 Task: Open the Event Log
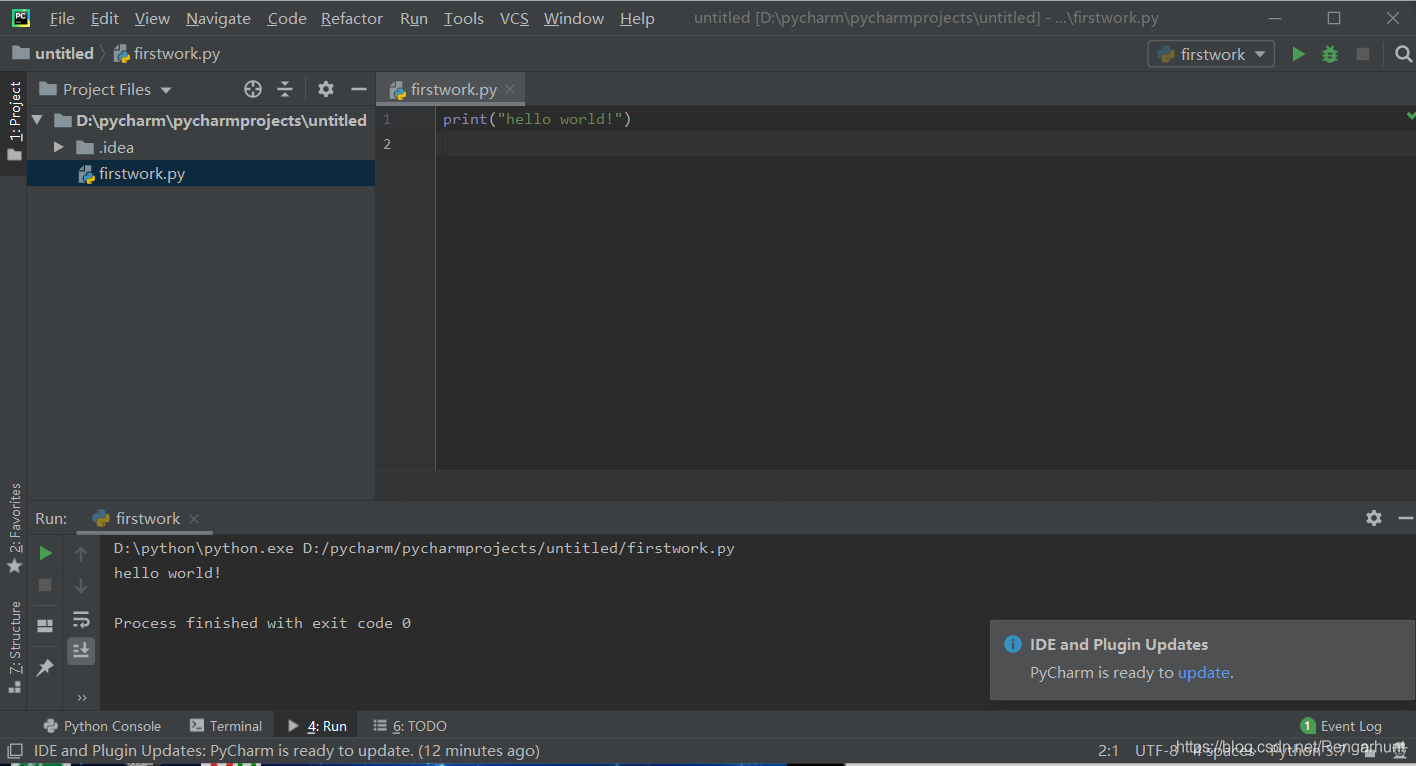pyautogui.click(x=1341, y=726)
